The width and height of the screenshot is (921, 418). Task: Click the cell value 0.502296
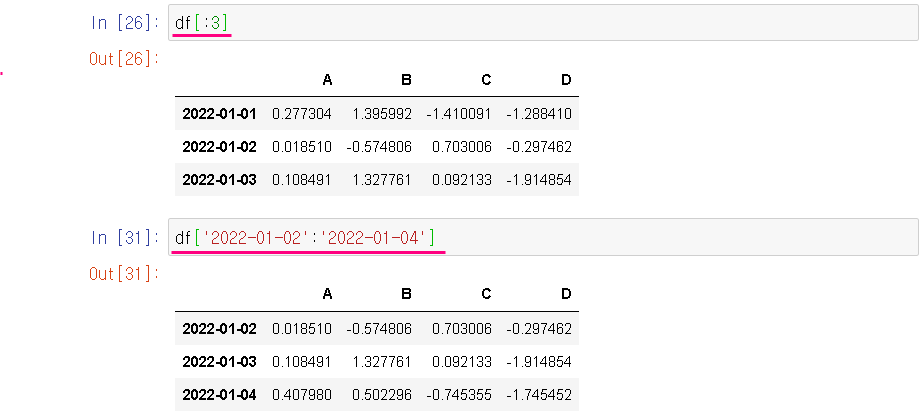coord(382,395)
